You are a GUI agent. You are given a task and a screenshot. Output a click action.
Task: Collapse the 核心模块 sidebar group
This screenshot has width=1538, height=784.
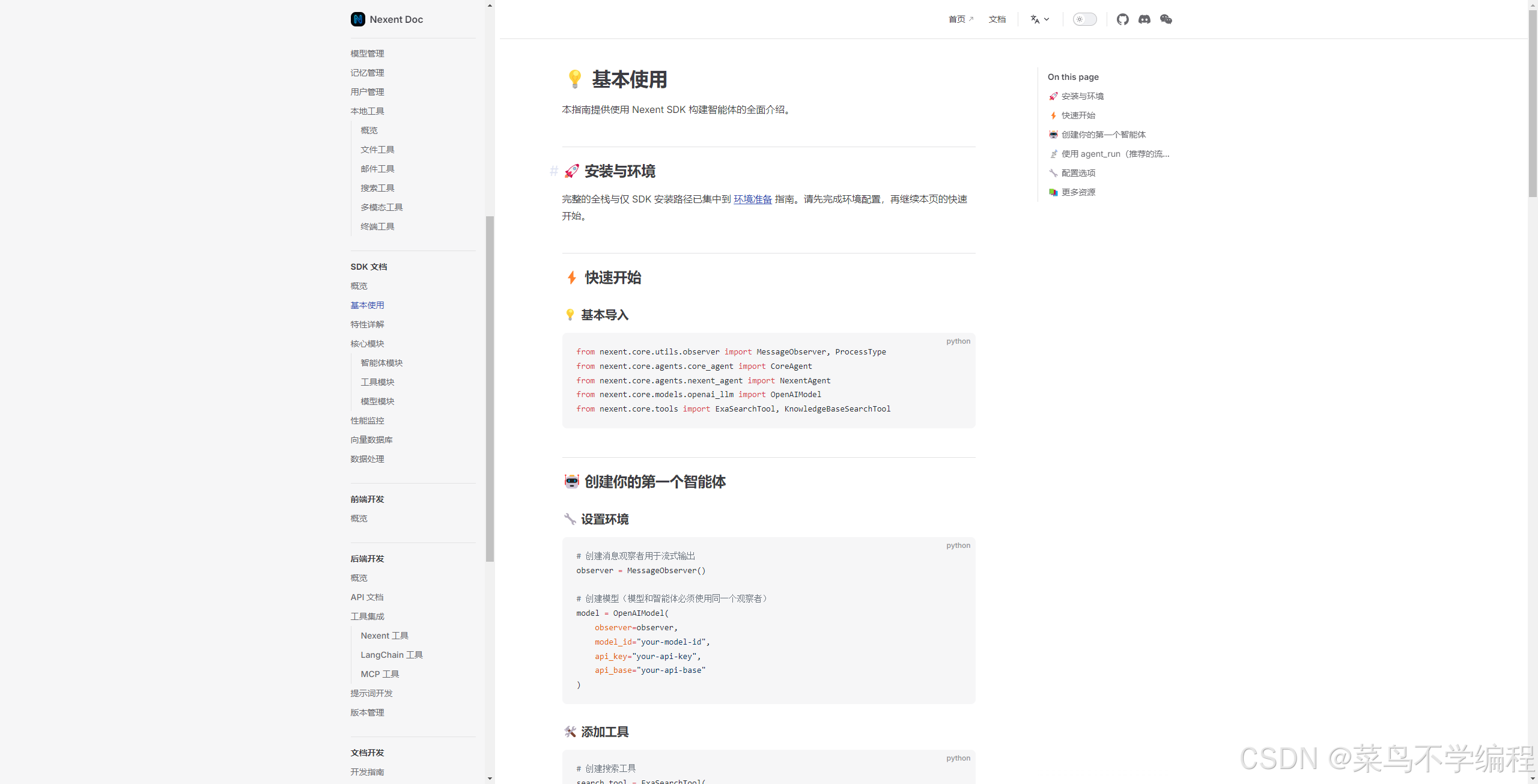[x=367, y=344]
